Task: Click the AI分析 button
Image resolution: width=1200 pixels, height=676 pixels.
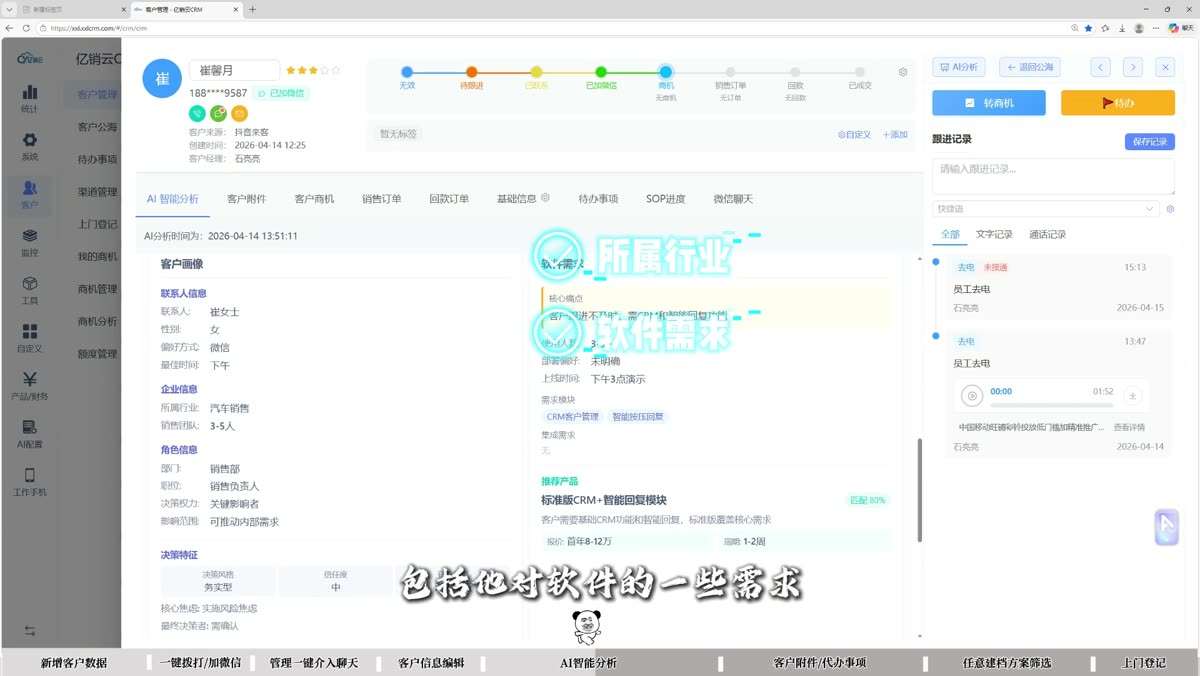Action: click(959, 67)
